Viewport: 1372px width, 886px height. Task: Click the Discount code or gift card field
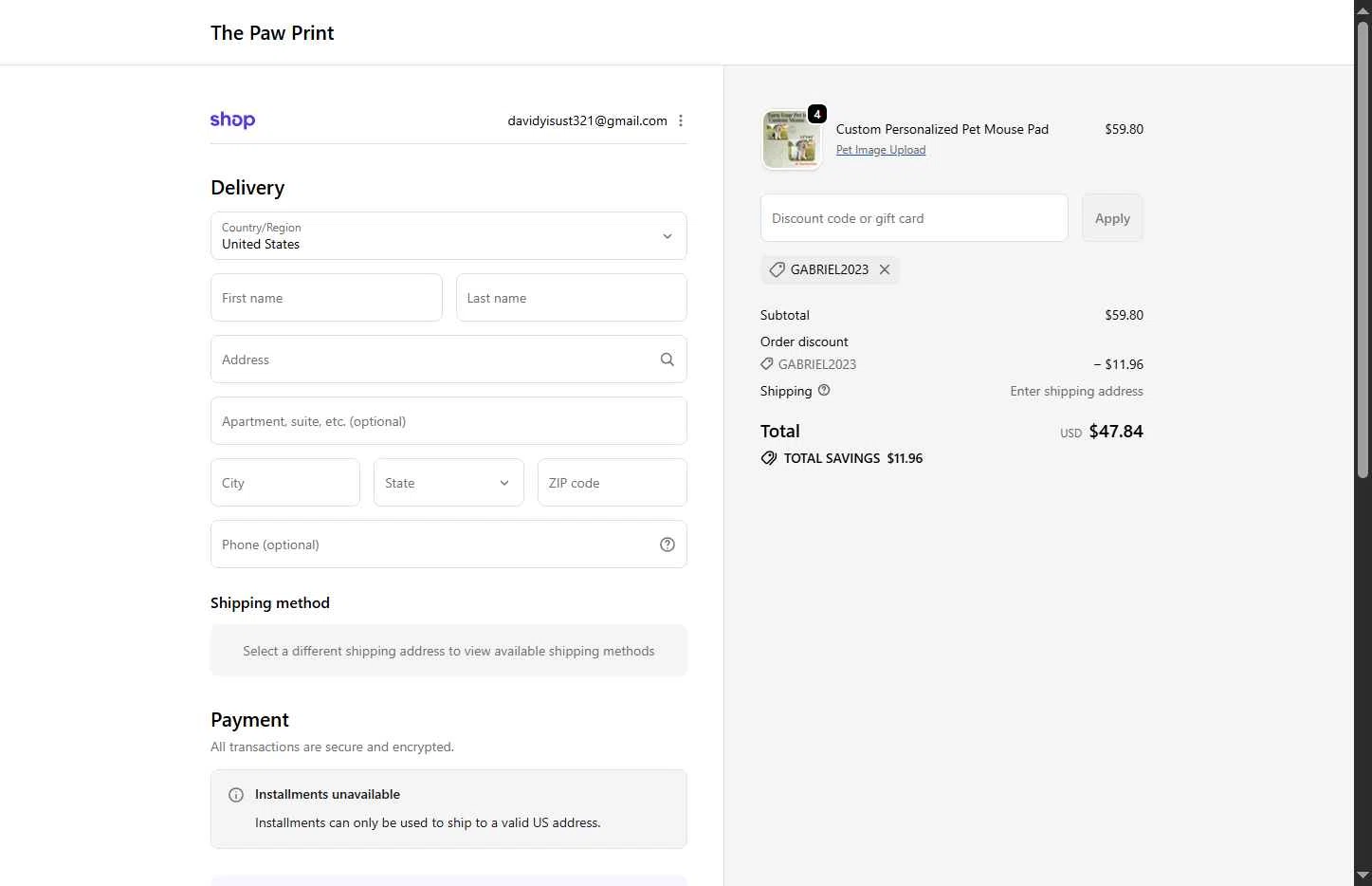point(914,218)
